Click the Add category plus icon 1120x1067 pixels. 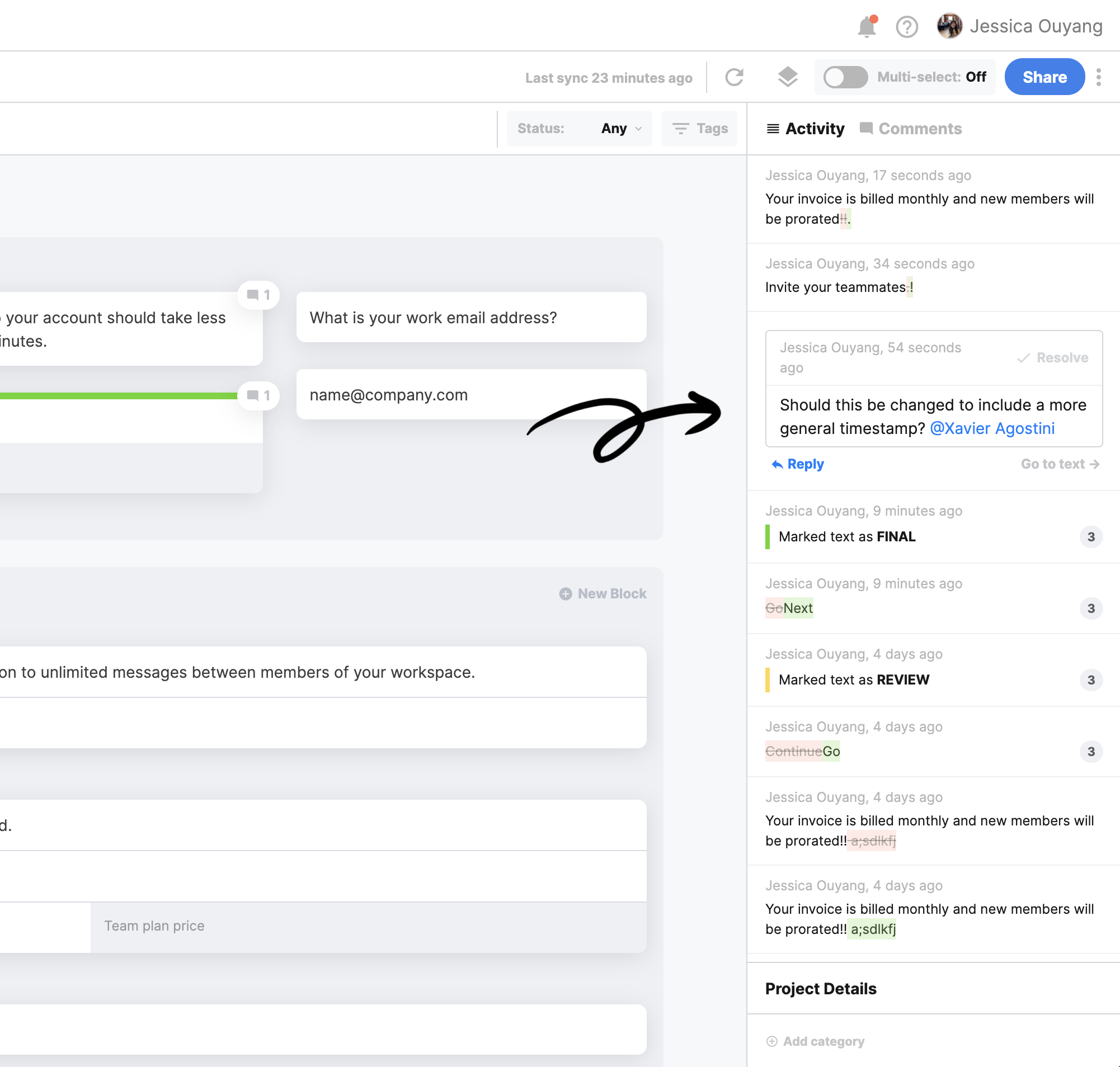coord(771,1041)
